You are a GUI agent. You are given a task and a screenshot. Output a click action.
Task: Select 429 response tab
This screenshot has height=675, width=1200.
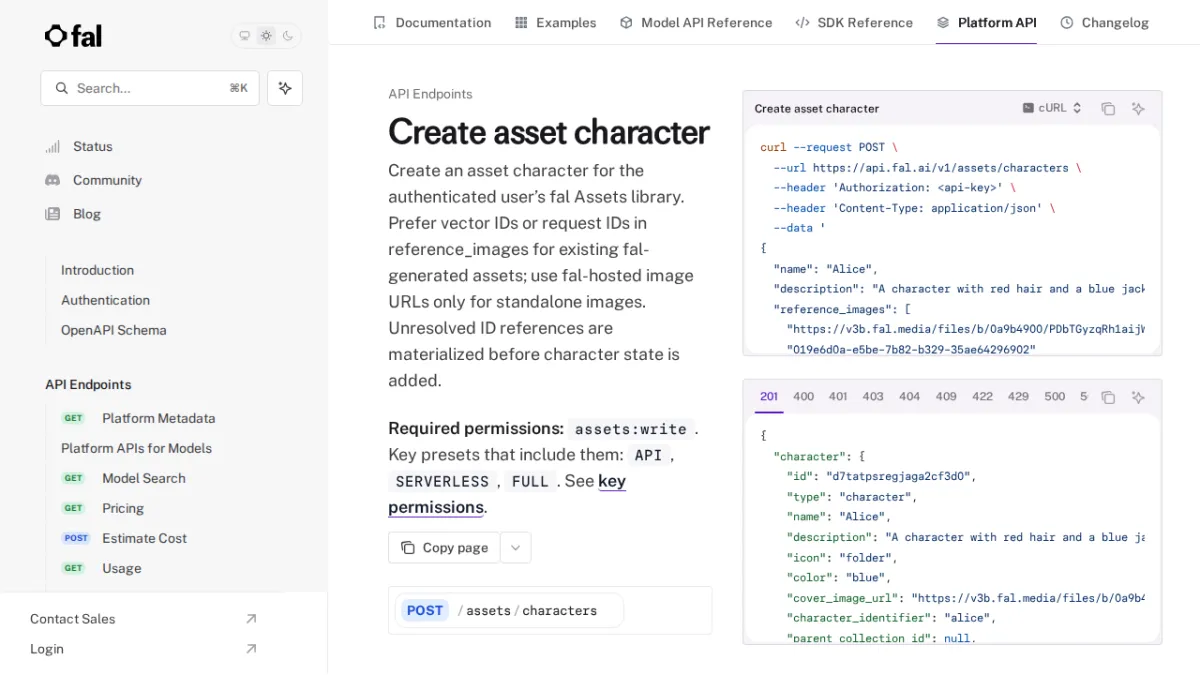tap(1018, 397)
